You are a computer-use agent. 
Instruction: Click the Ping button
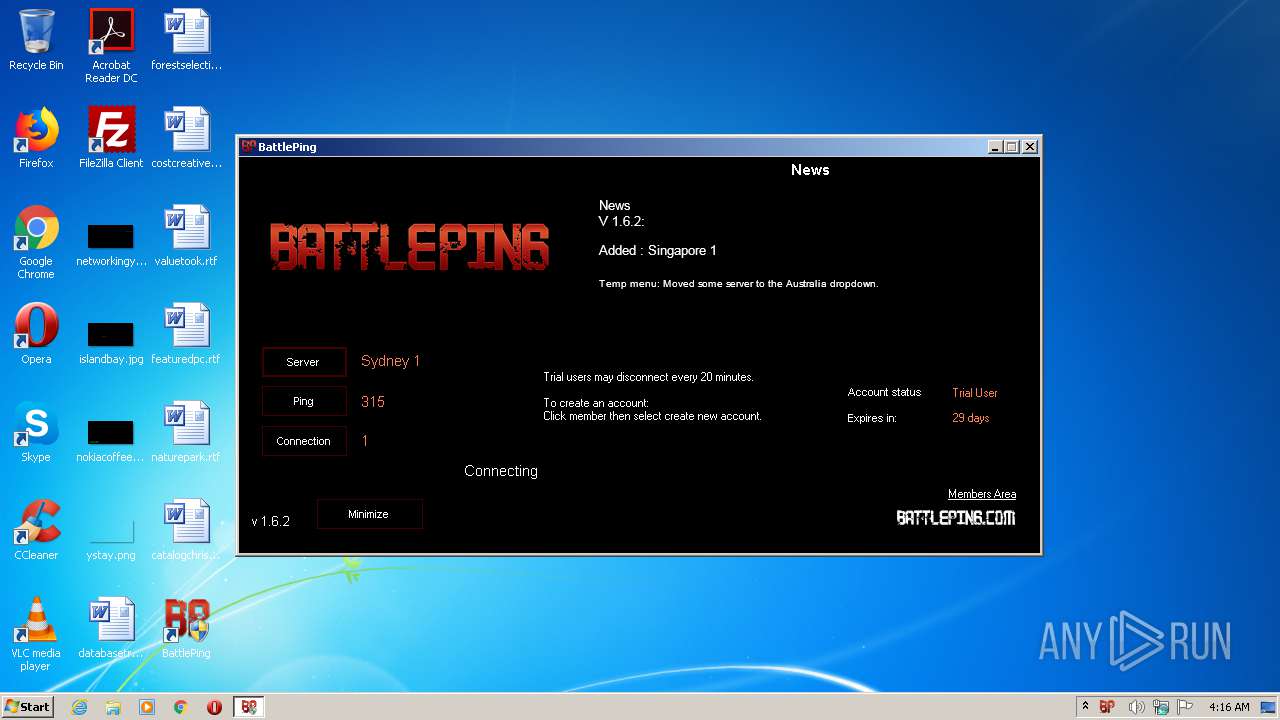click(303, 401)
